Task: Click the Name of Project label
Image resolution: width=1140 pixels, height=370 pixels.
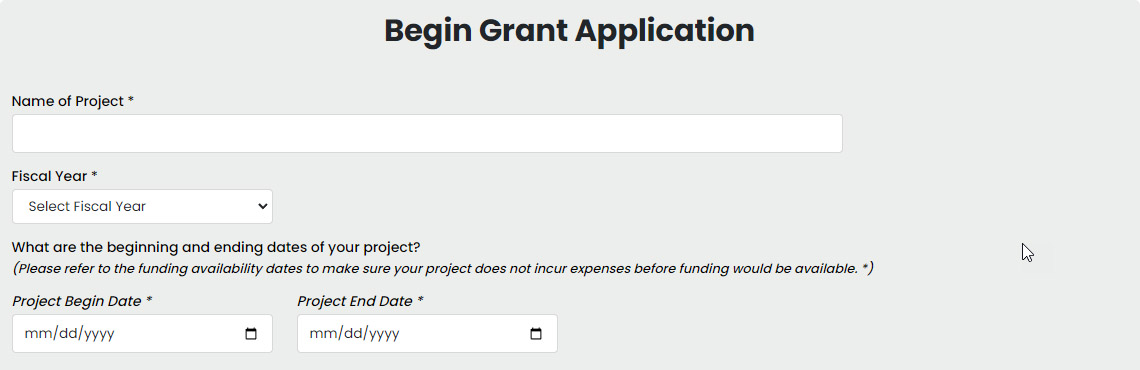Action: pos(73,102)
